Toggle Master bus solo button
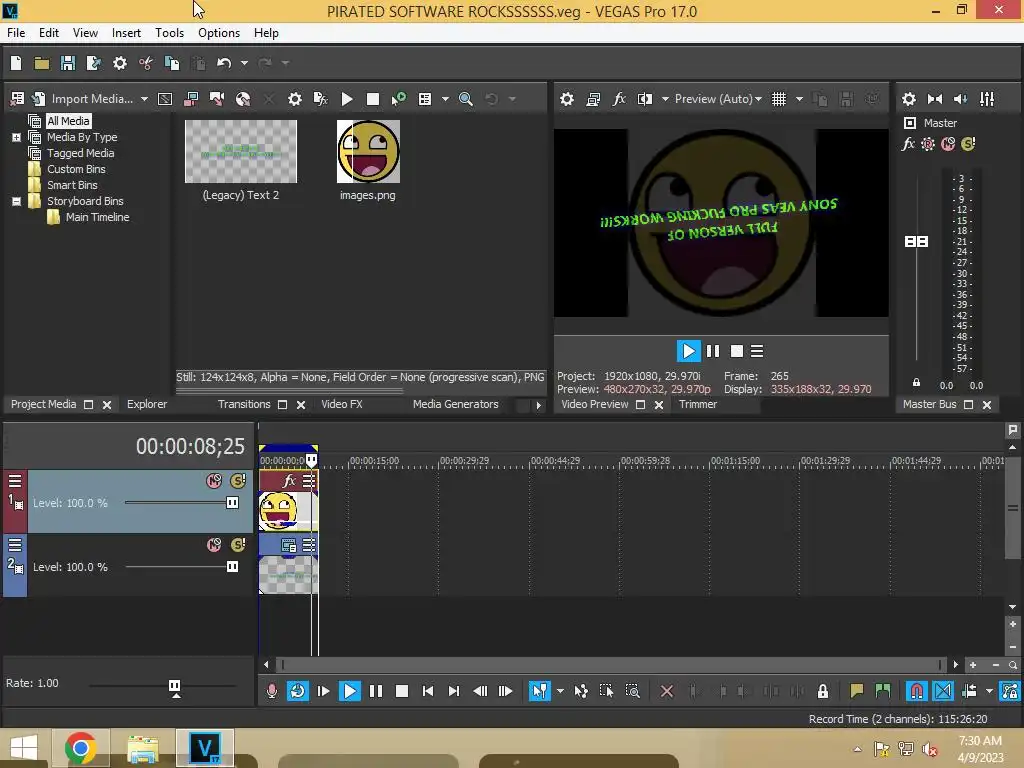This screenshot has height=768, width=1024. click(x=968, y=144)
